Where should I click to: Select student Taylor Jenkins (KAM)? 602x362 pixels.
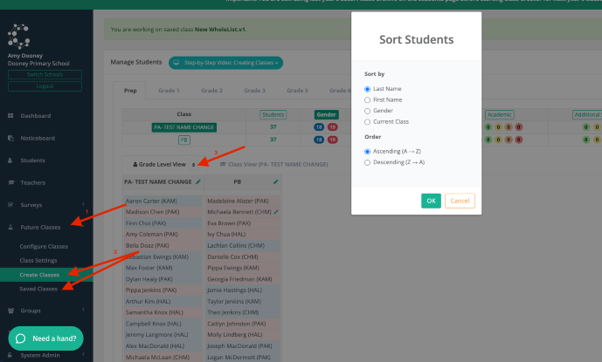pyautogui.click(x=243, y=301)
